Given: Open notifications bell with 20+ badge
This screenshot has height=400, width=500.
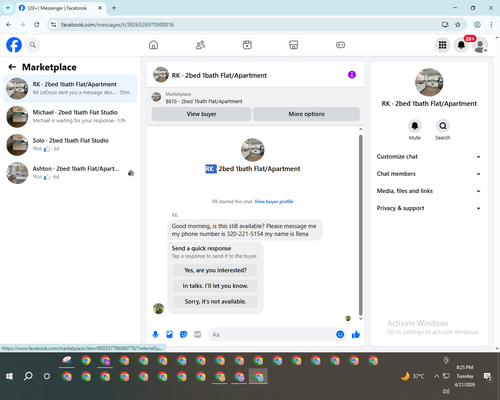Looking at the screenshot, I should coord(461,45).
